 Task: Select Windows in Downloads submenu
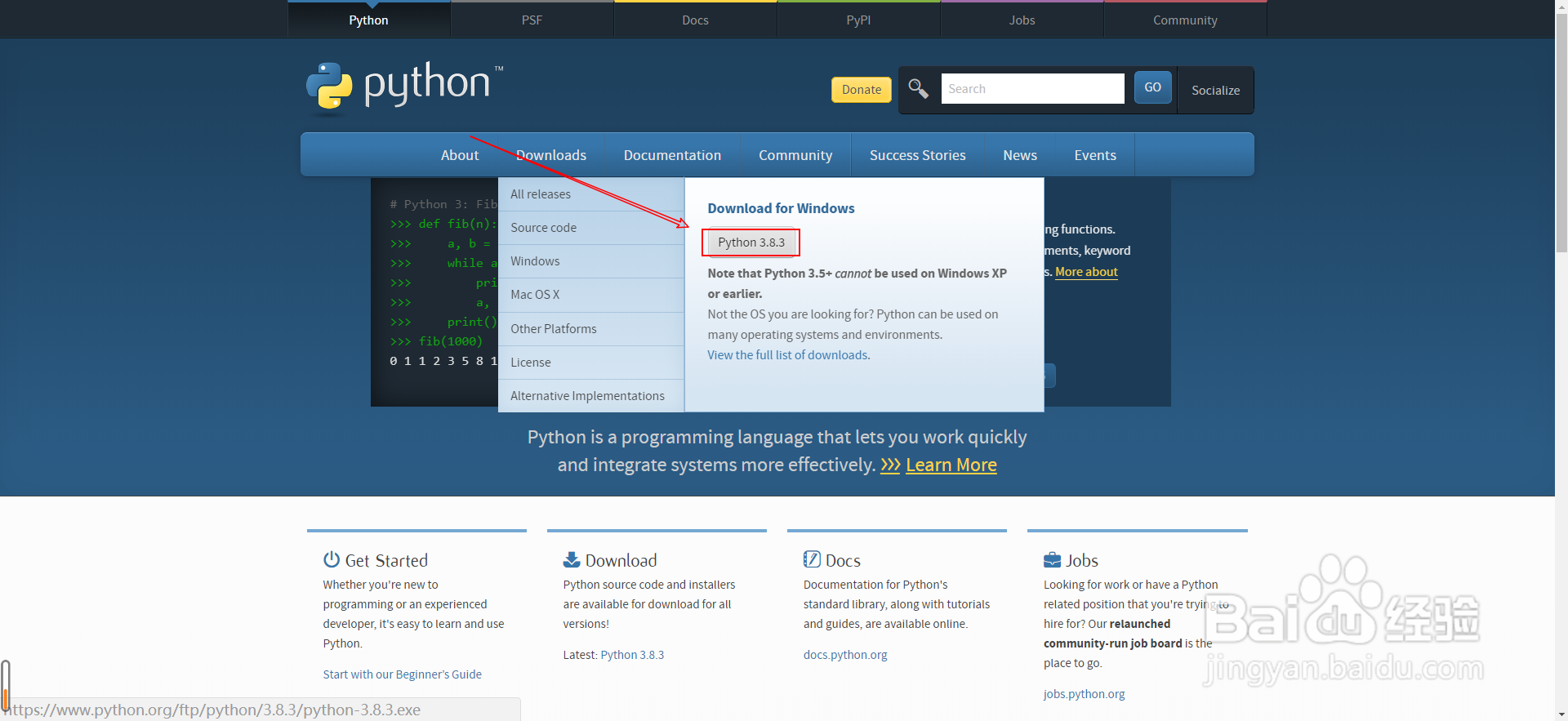coord(591,261)
